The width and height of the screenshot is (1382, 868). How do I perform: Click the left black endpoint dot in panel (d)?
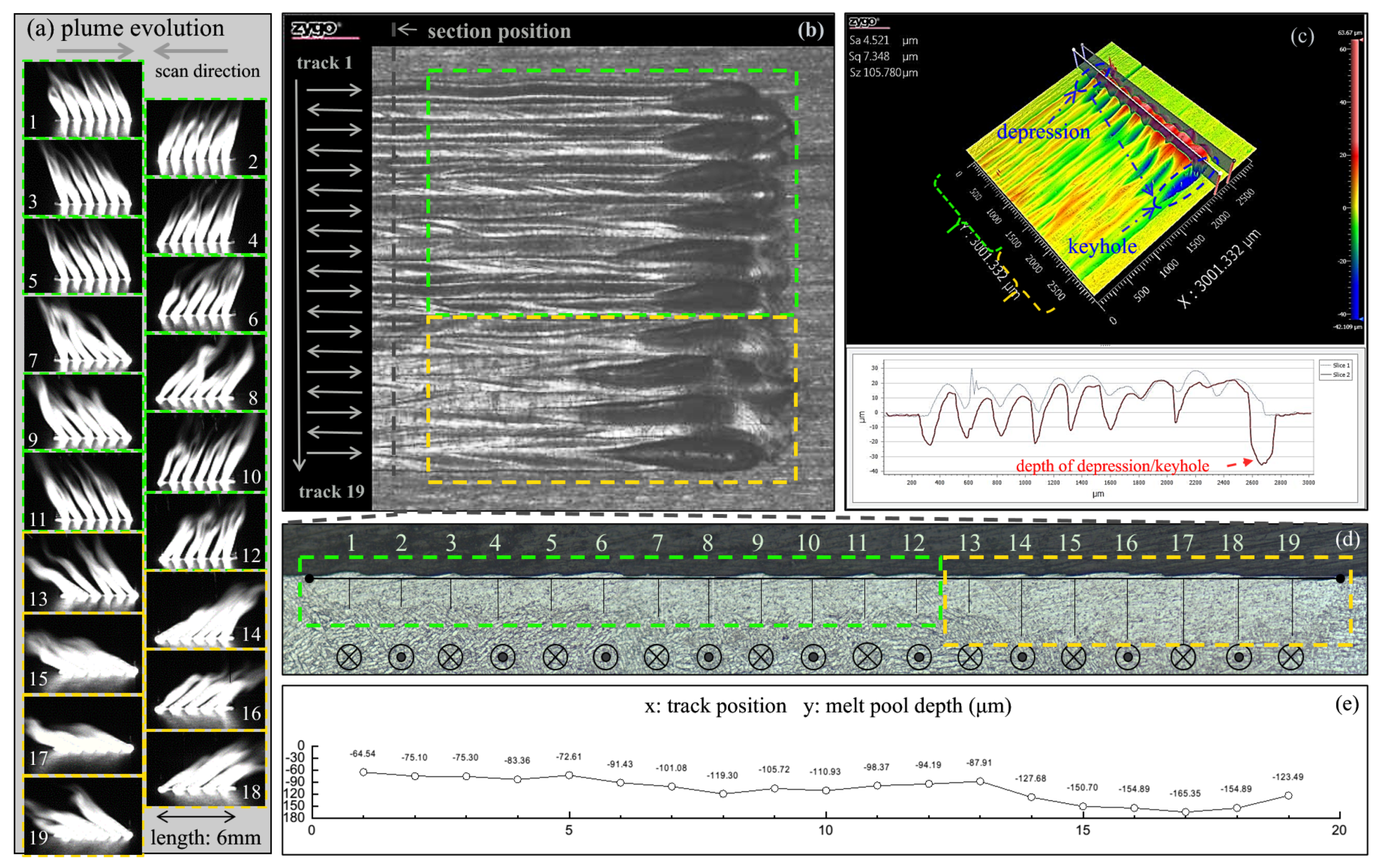[309, 578]
